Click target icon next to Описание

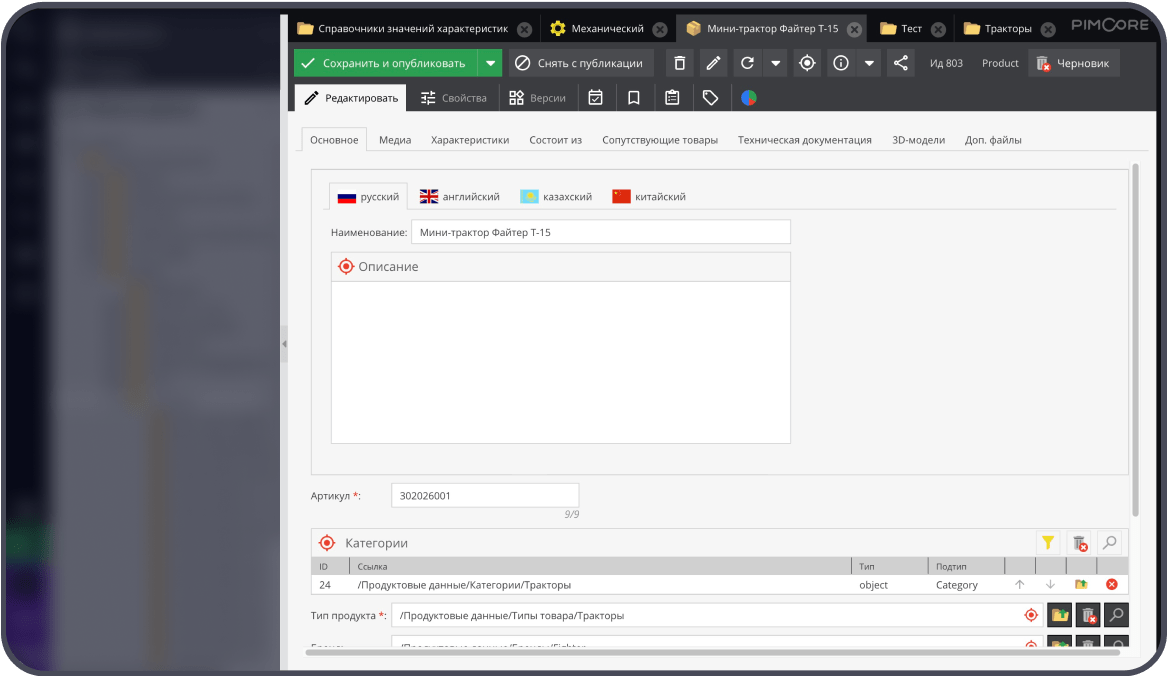point(346,267)
